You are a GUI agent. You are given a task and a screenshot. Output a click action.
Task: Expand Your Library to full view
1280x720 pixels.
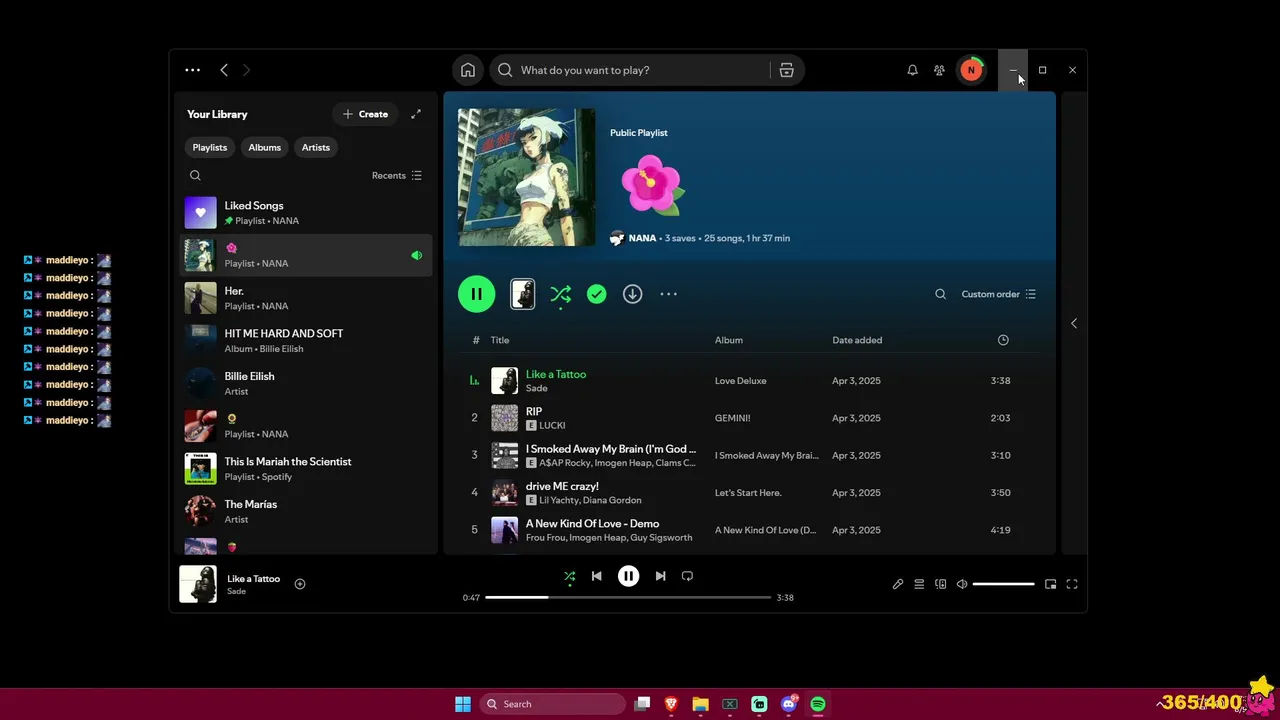tap(416, 114)
